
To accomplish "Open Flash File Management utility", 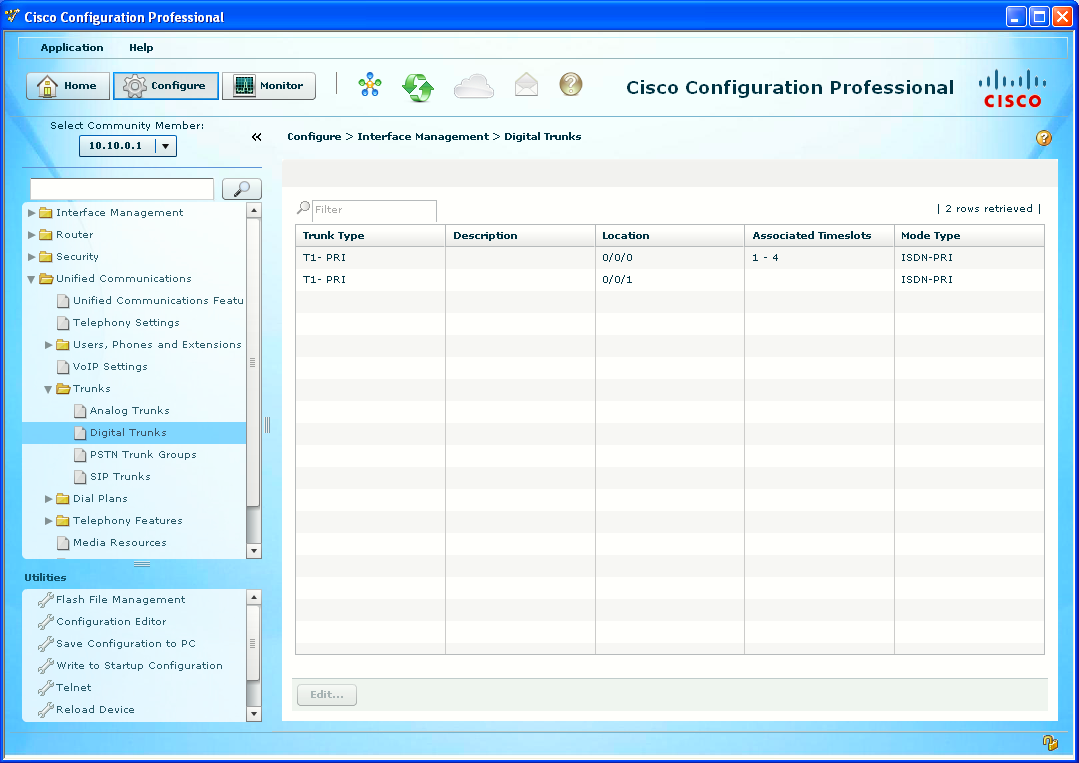I will tap(120, 600).
